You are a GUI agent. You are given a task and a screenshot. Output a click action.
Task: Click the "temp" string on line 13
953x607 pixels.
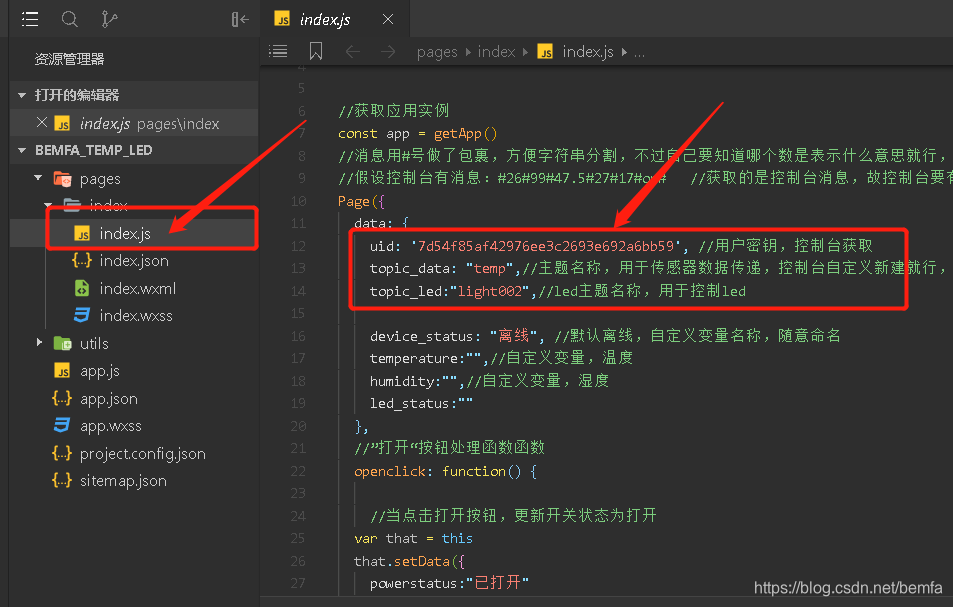click(490, 268)
